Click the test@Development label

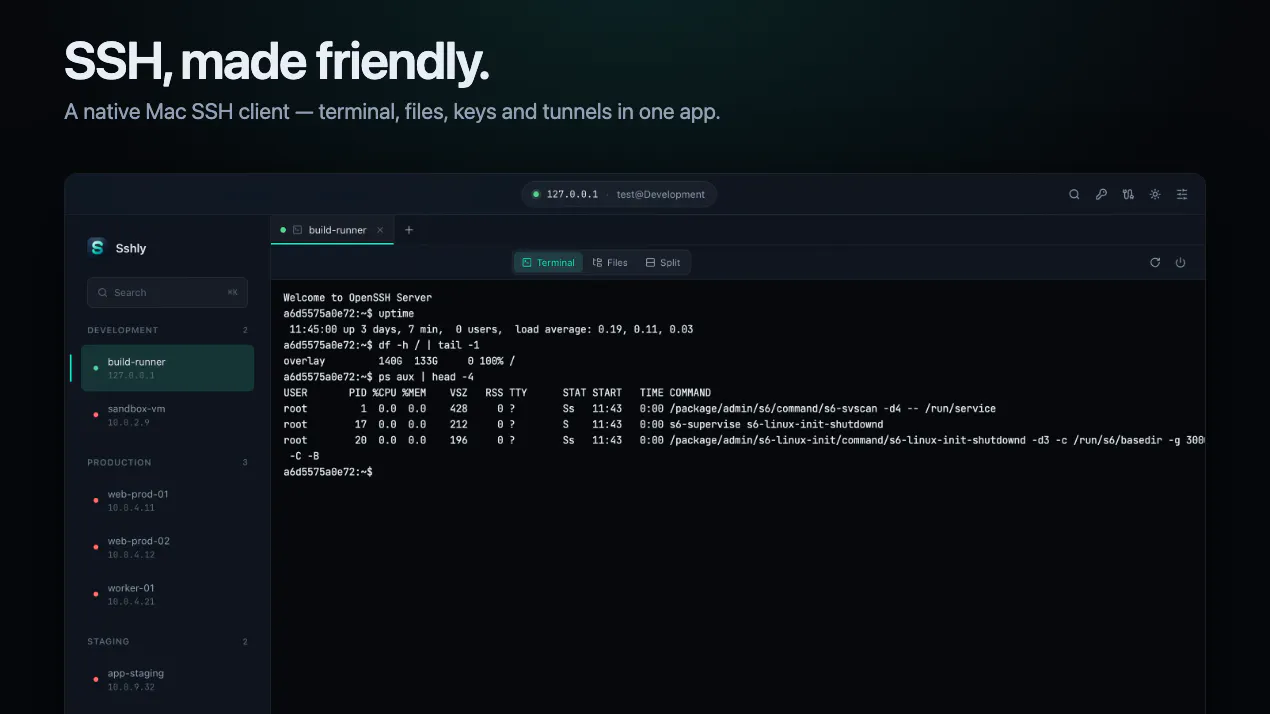click(x=661, y=194)
